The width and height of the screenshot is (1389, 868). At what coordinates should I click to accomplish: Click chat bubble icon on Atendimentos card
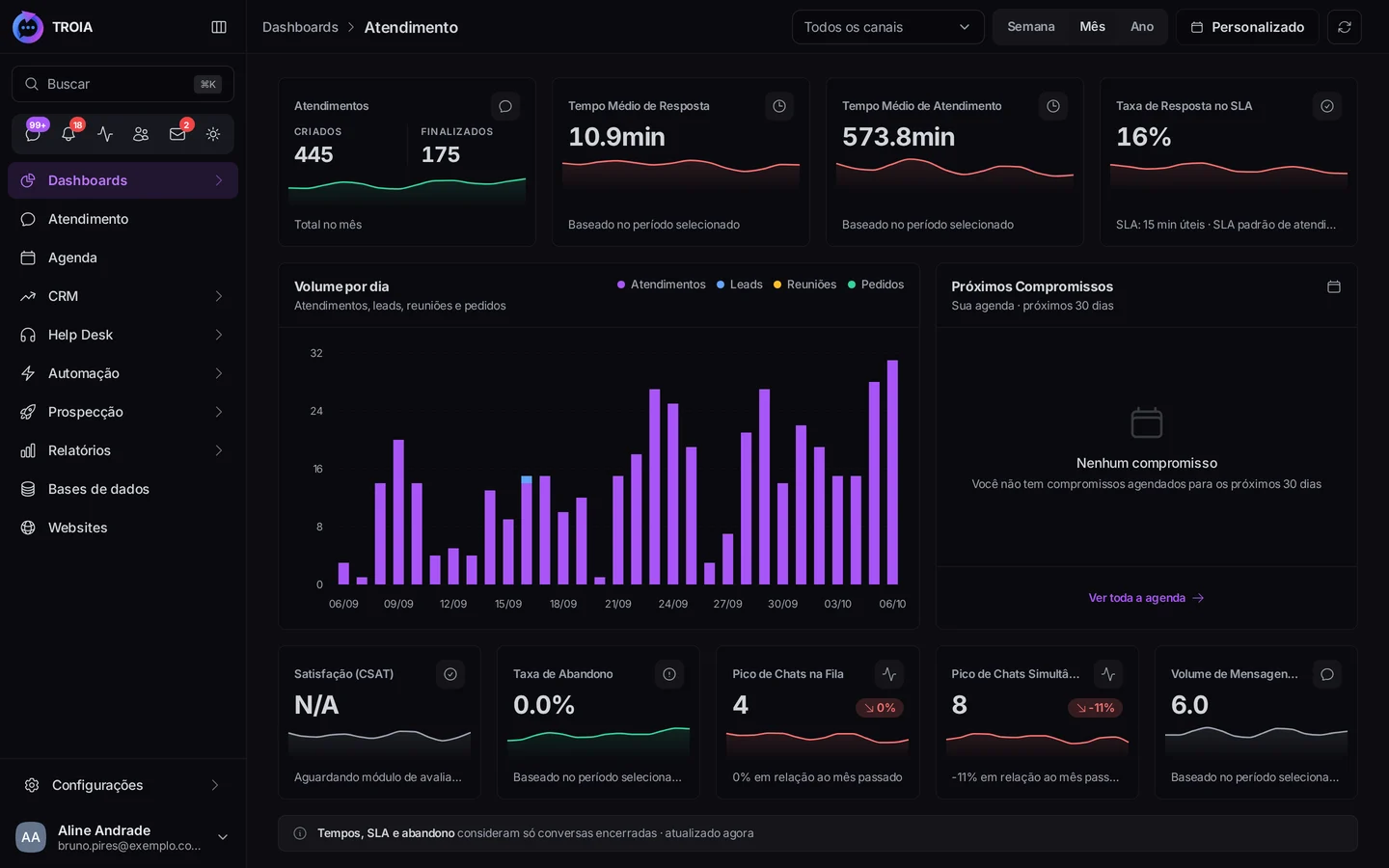point(505,106)
